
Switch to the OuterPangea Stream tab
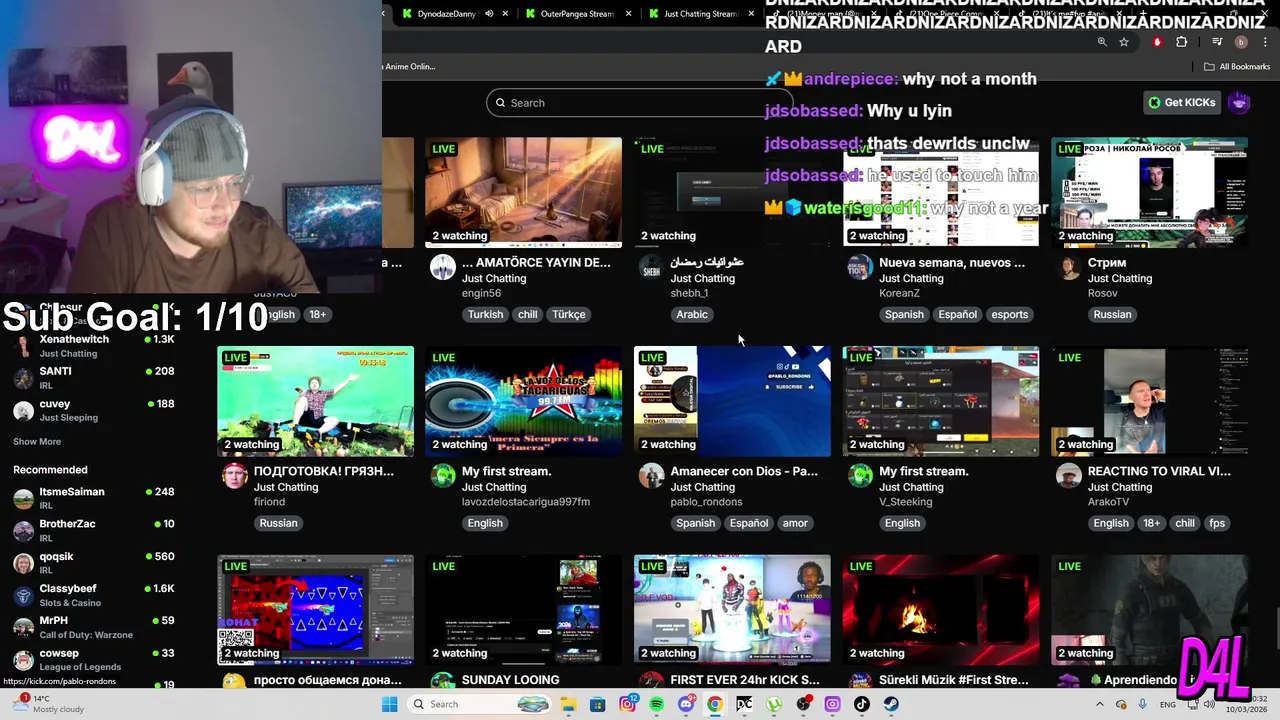(x=577, y=14)
